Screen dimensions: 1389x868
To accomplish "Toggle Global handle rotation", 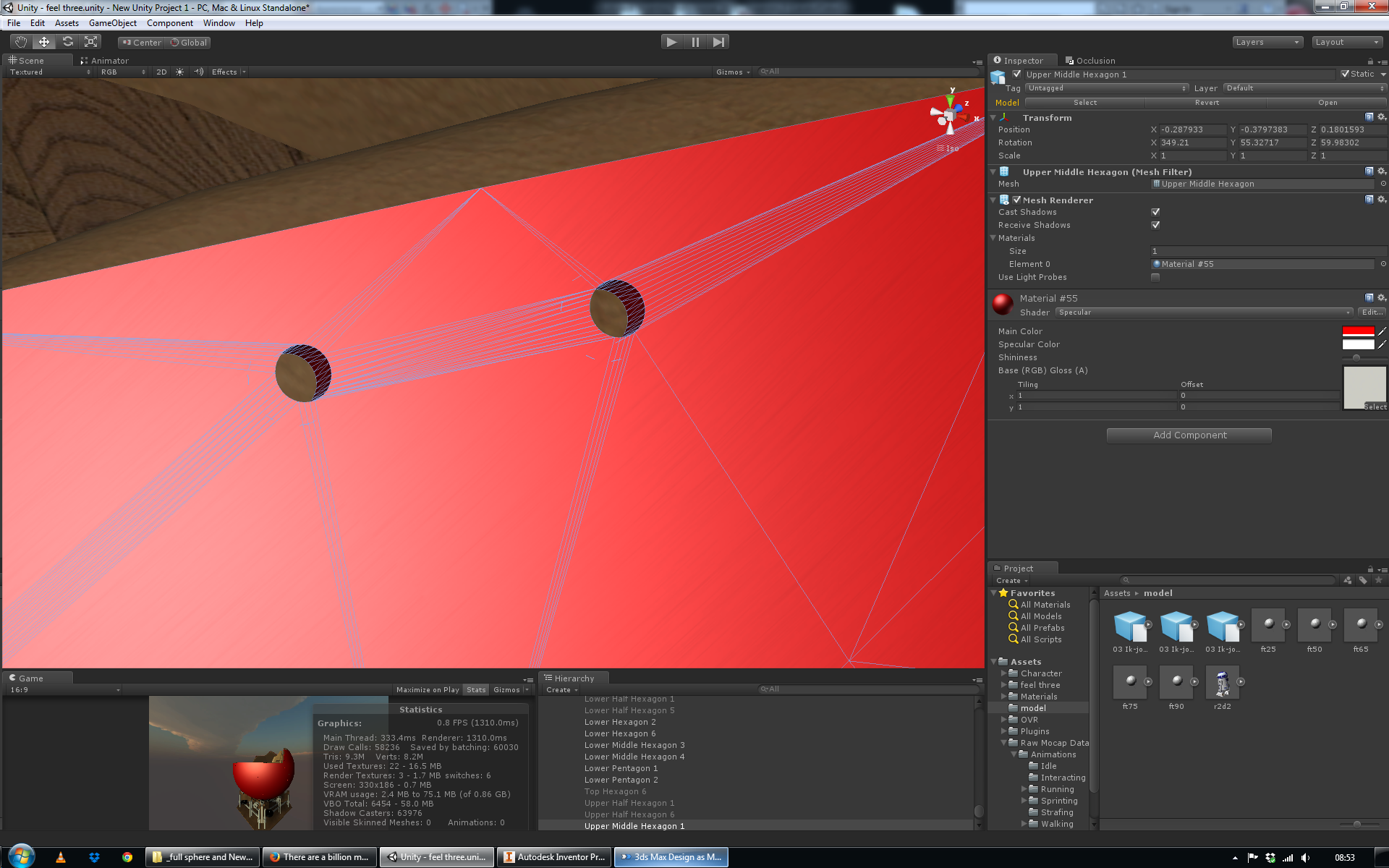I will coord(189,43).
